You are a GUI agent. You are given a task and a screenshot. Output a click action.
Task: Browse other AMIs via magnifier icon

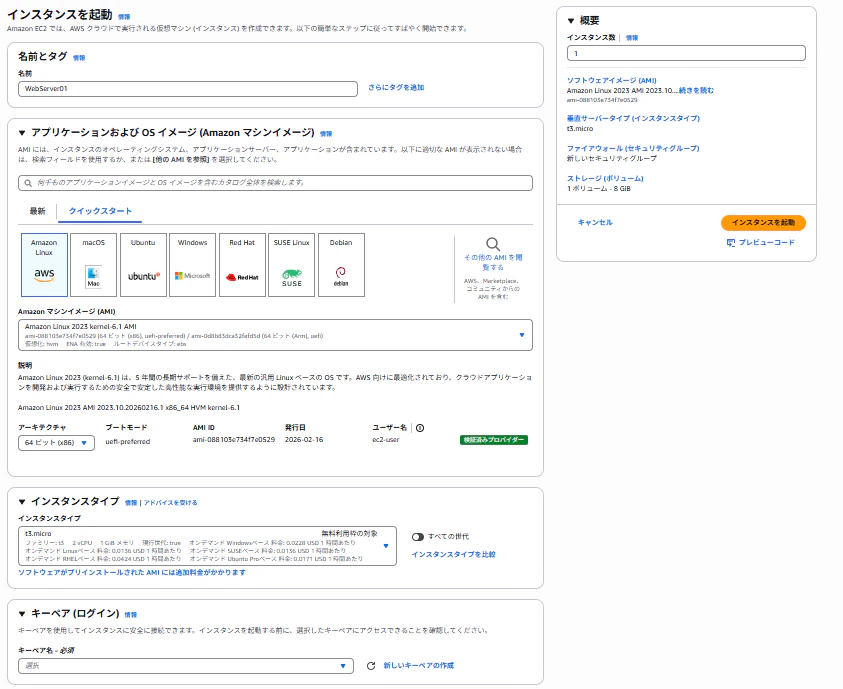click(x=493, y=245)
